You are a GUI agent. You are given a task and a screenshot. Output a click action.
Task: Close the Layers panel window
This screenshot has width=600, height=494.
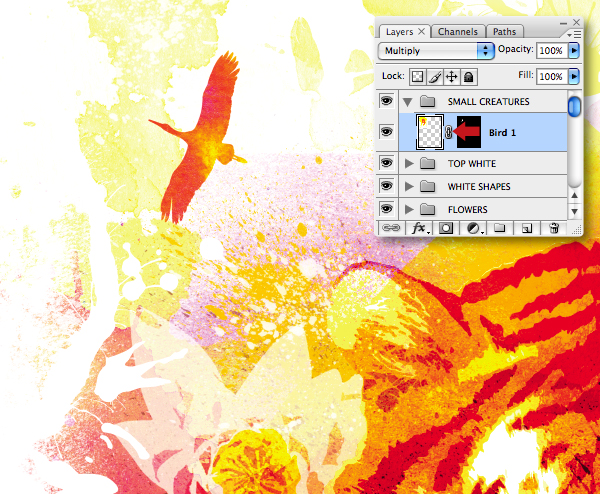pos(576,22)
